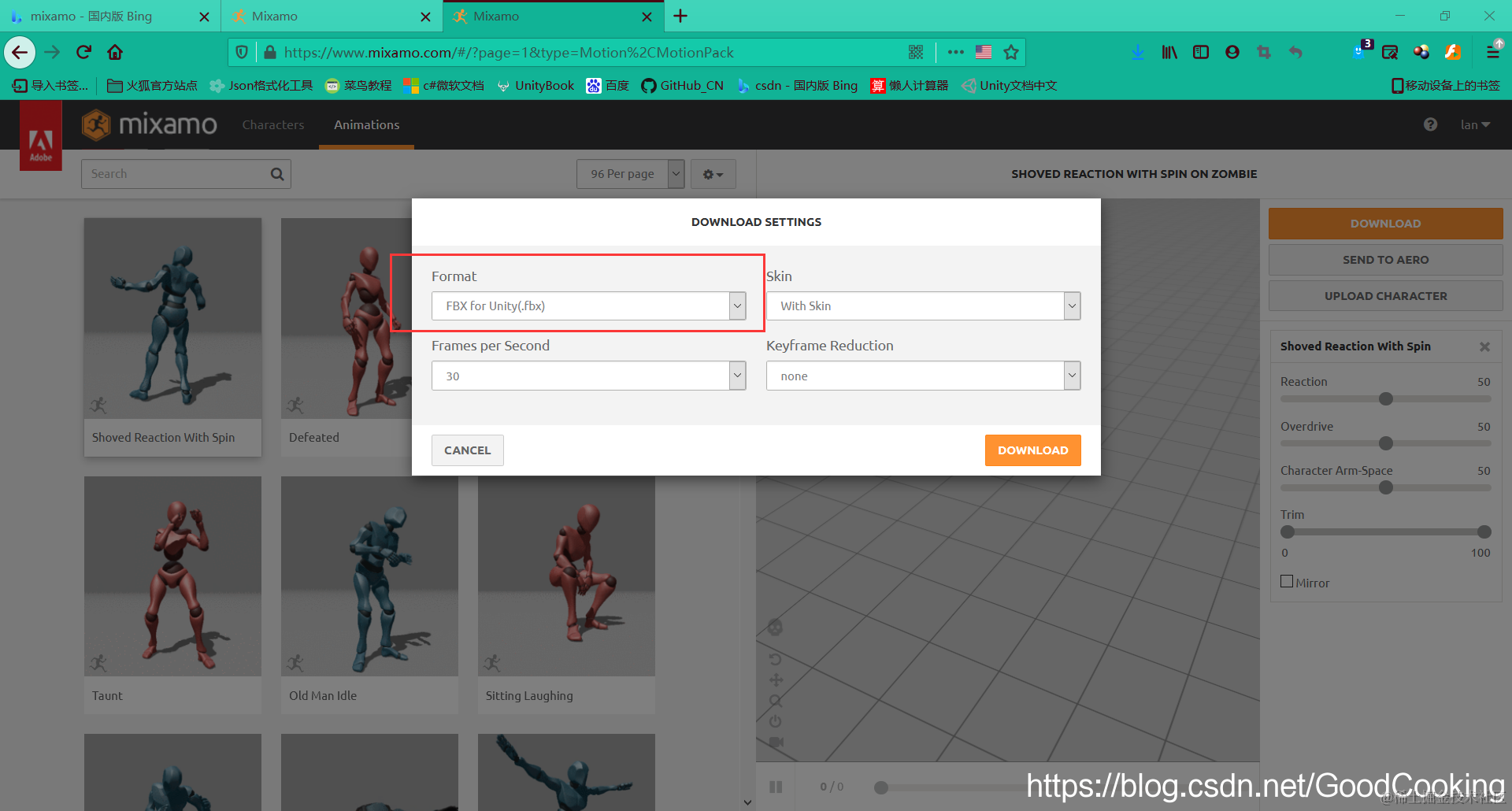
Task: Click the browser forward arrow
Action: click(x=52, y=53)
